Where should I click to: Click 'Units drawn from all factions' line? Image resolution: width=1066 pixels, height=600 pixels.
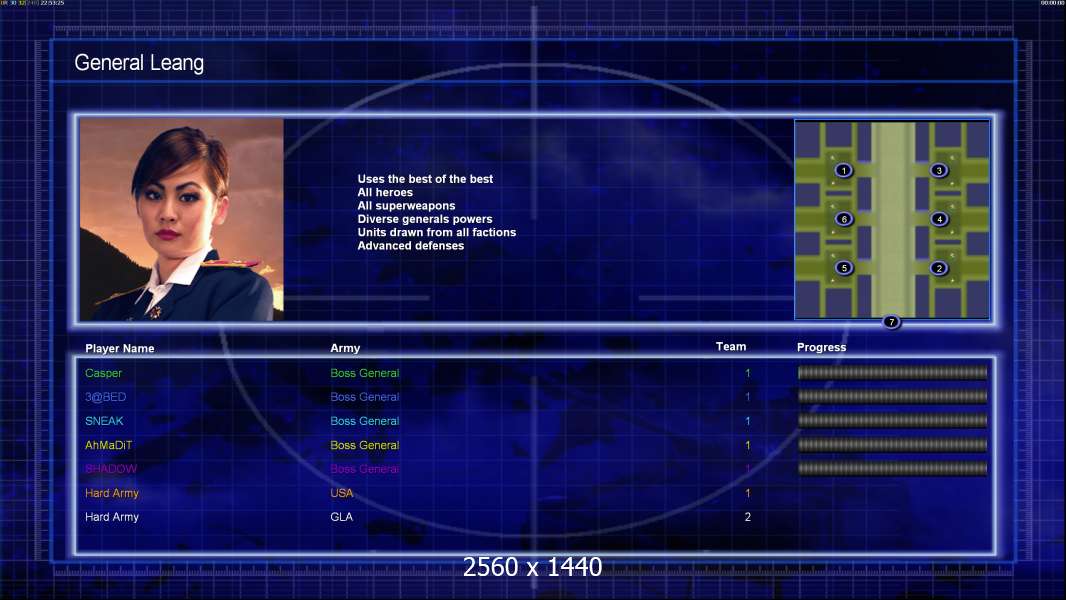(x=436, y=232)
